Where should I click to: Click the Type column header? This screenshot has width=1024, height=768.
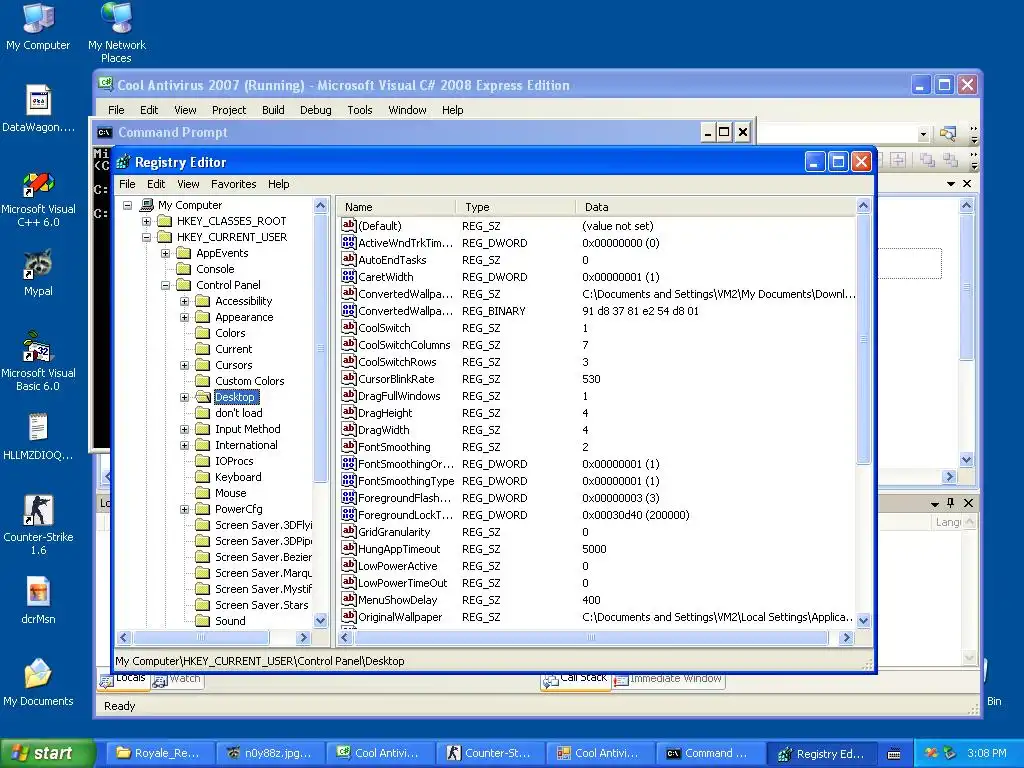click(516, 207)
